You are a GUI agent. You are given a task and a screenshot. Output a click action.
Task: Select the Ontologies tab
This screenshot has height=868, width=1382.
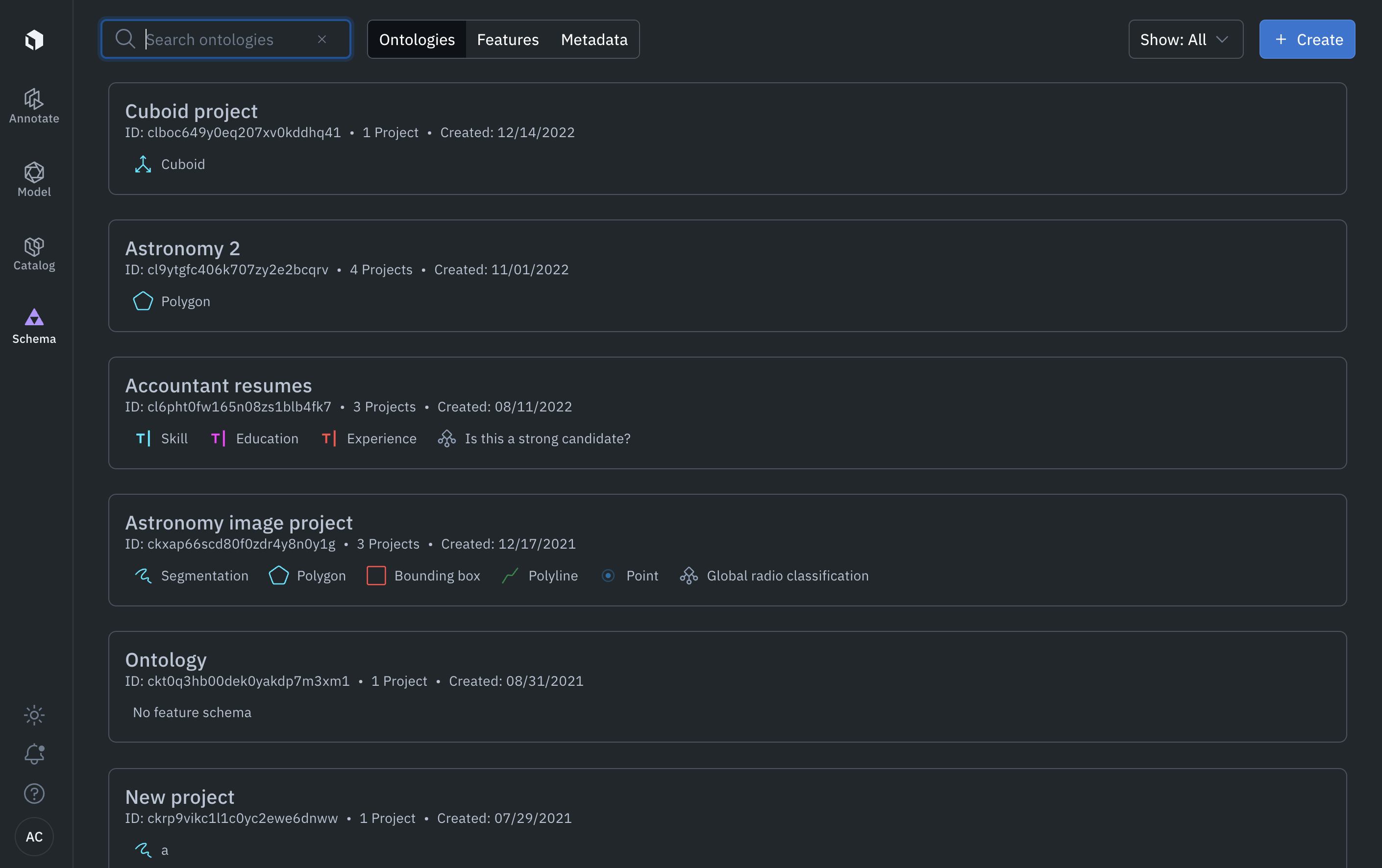417,39
